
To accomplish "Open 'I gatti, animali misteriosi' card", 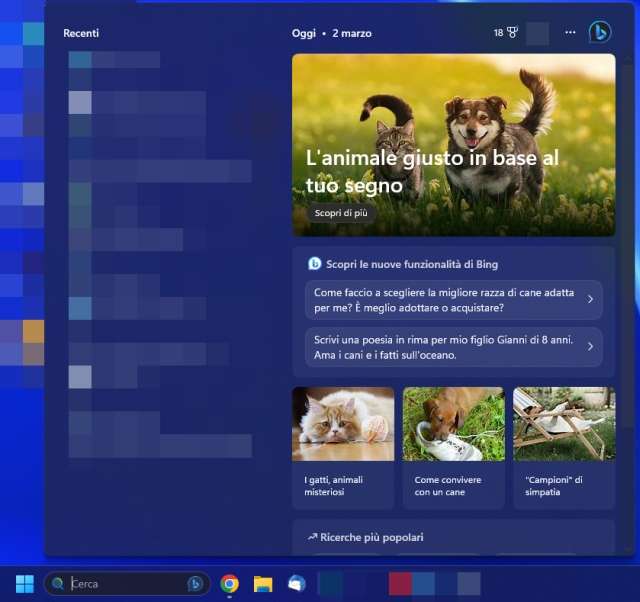I will tap(343, 447).
